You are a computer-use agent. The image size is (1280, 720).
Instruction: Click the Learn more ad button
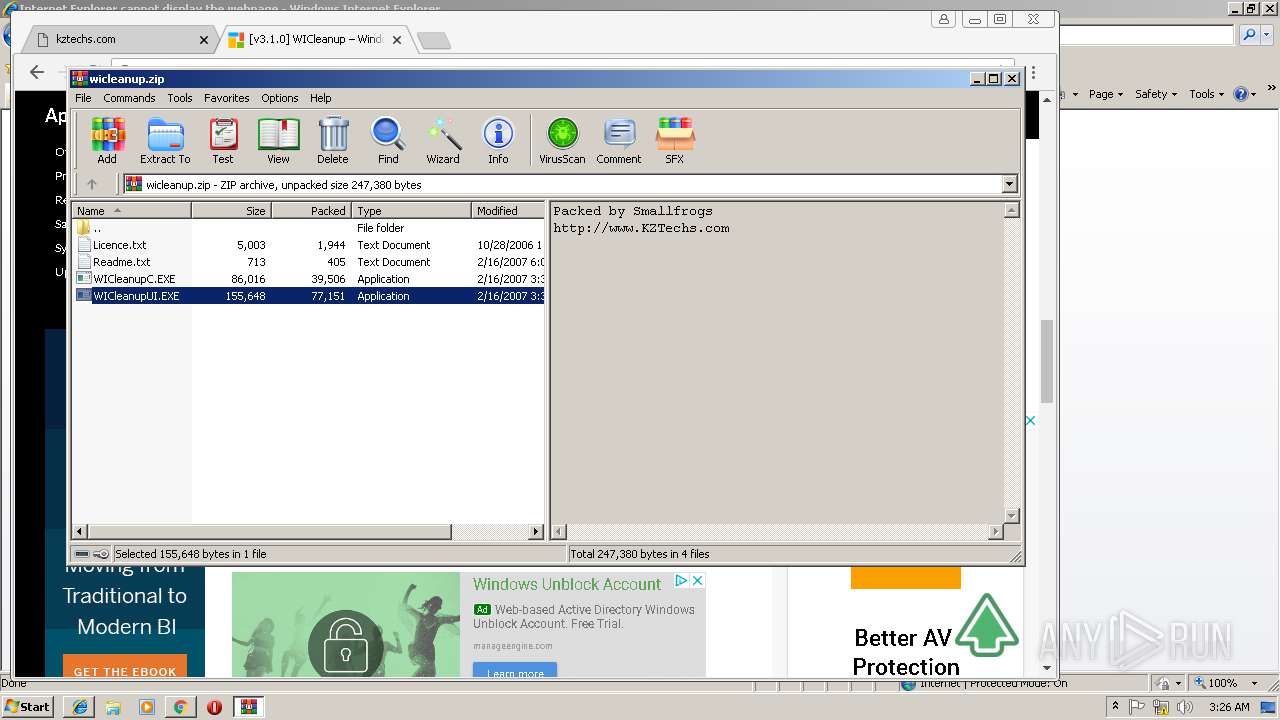tap(515, 672)
